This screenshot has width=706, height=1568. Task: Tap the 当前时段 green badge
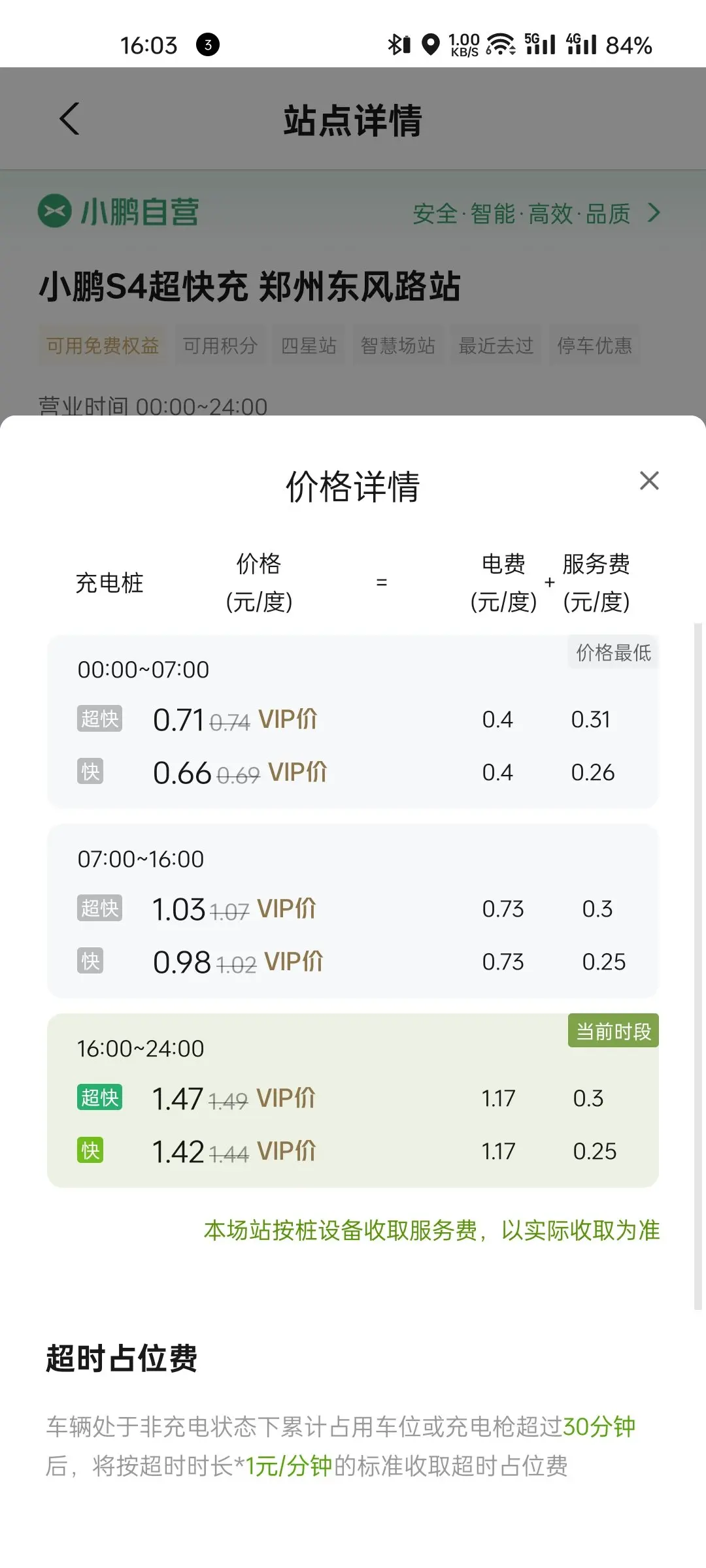click(x=613, y=1031)
